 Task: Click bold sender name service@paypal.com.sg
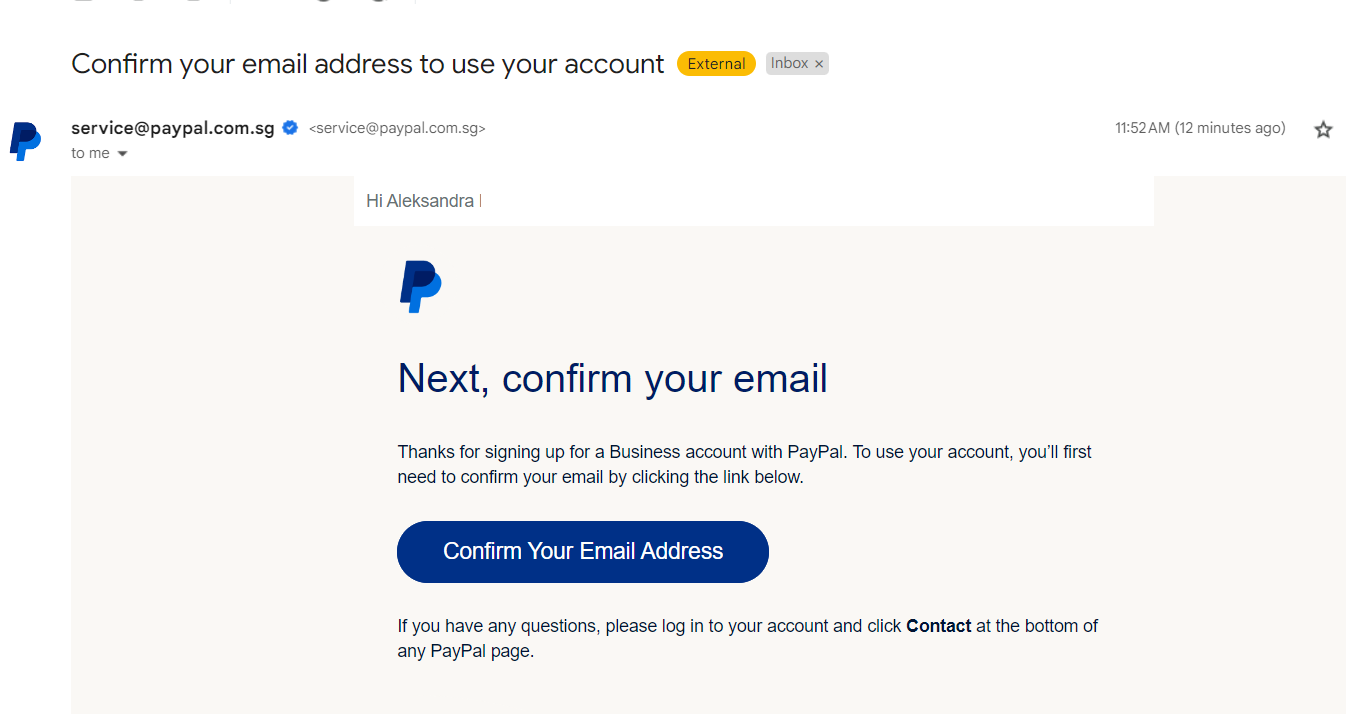pyautogui.click(x=173, y=128)
